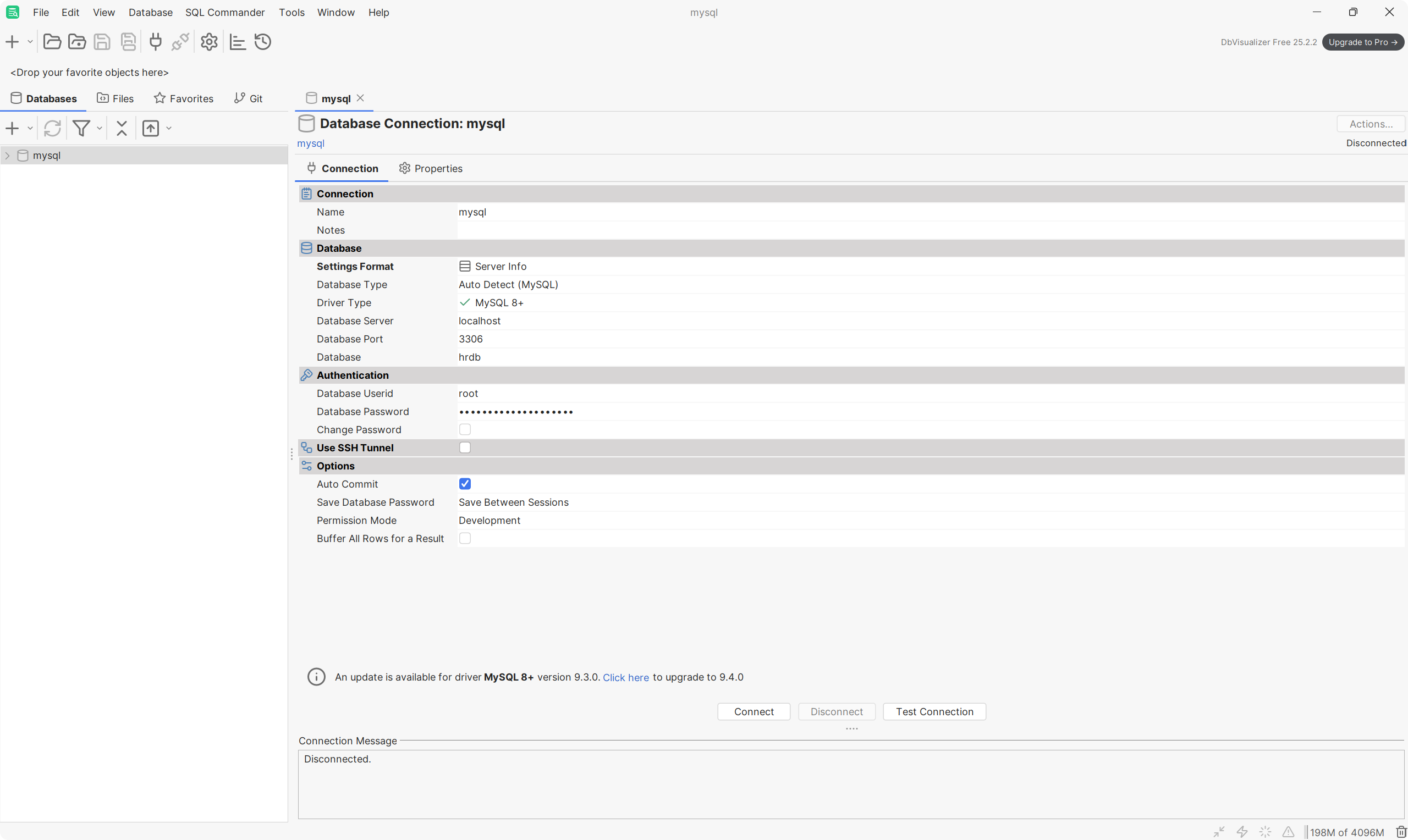
Task: Click the upward arrow box export icon
Action: (x=151, y=129)
